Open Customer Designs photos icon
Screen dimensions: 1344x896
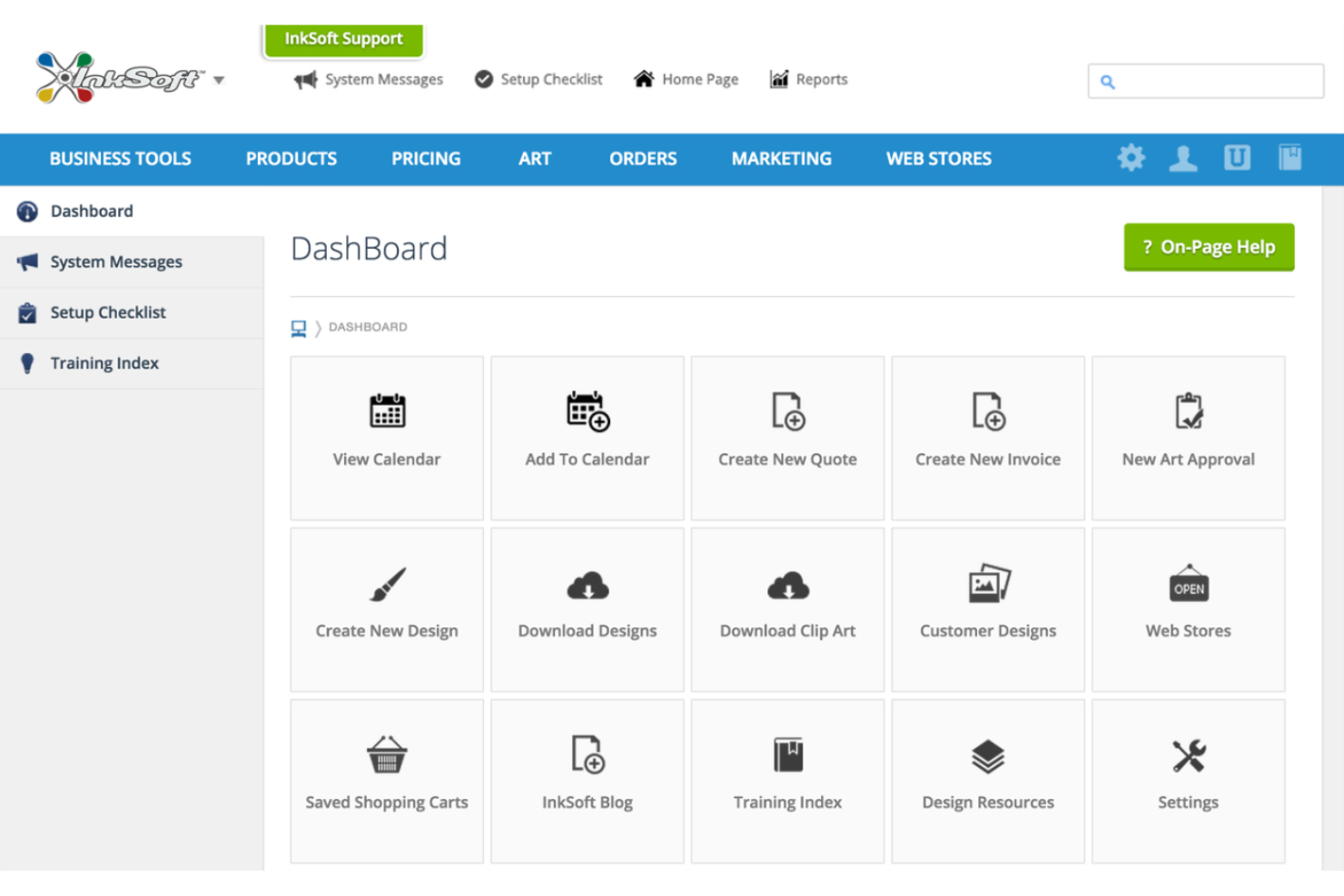989,584
